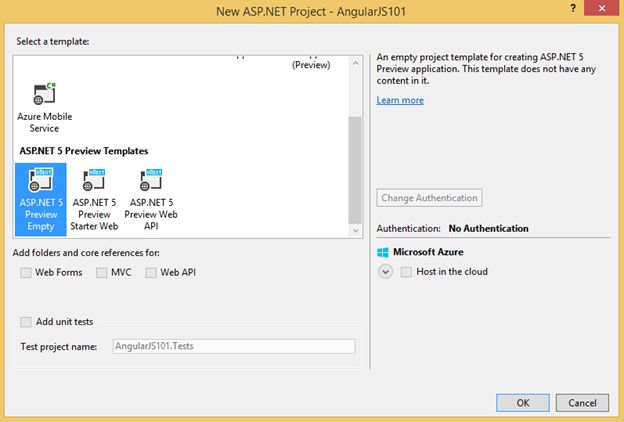Open the Learn more link
Viewport: 624px width, 422px height.
[400, 100]
